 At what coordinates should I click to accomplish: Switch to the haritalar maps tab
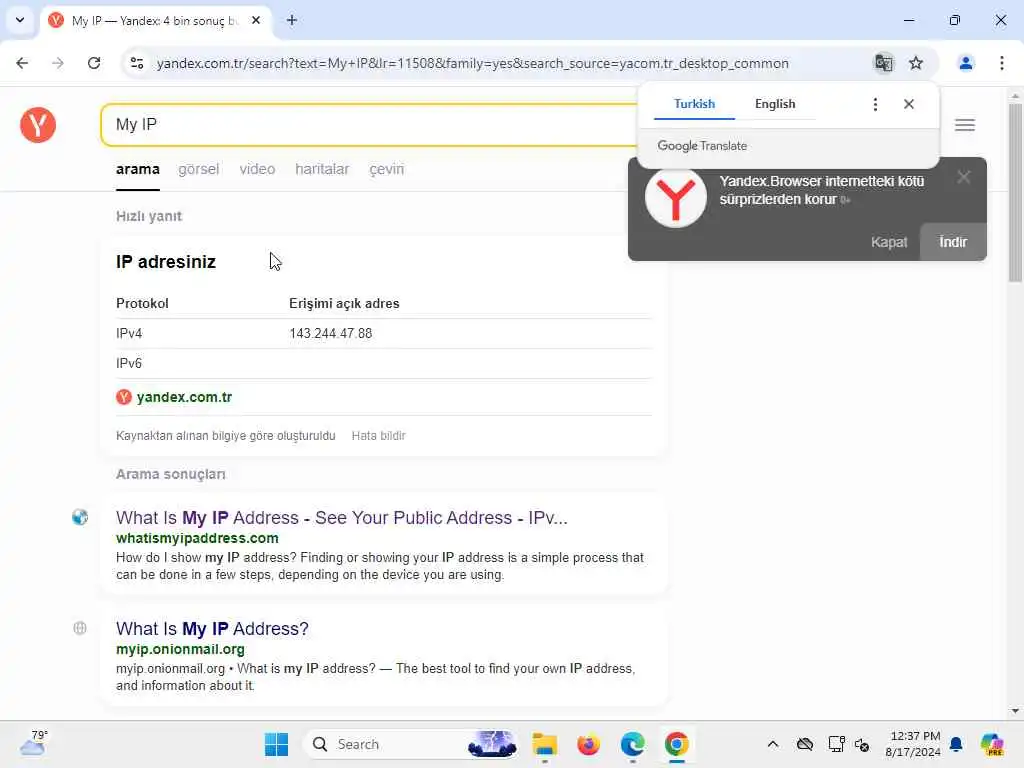tap(322, 169)
